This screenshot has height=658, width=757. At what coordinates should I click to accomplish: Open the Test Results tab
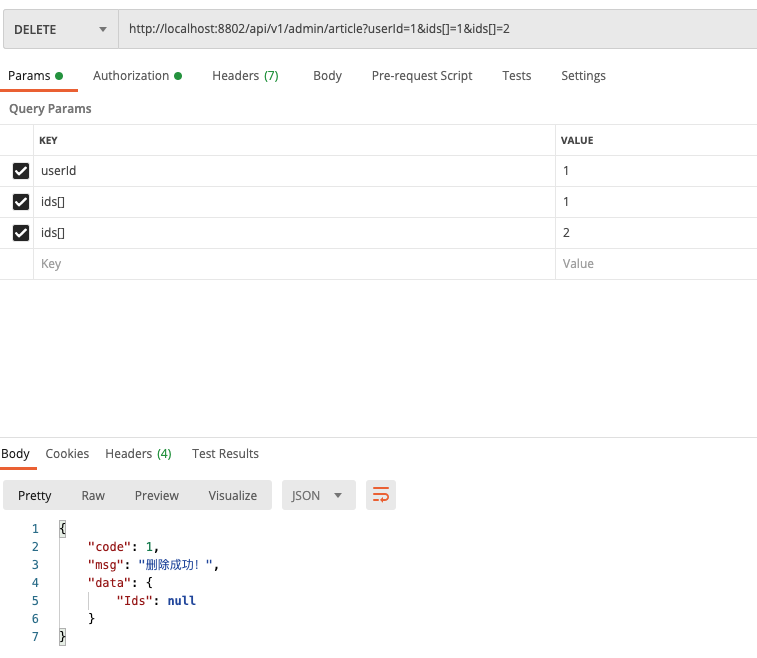(x=225, y=454)
